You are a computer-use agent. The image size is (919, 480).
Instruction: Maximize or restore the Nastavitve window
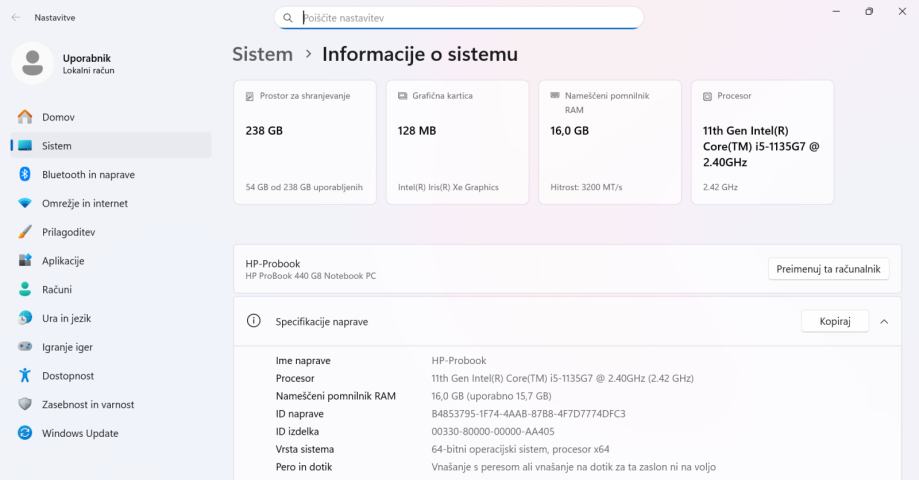(x=869, y=11)
